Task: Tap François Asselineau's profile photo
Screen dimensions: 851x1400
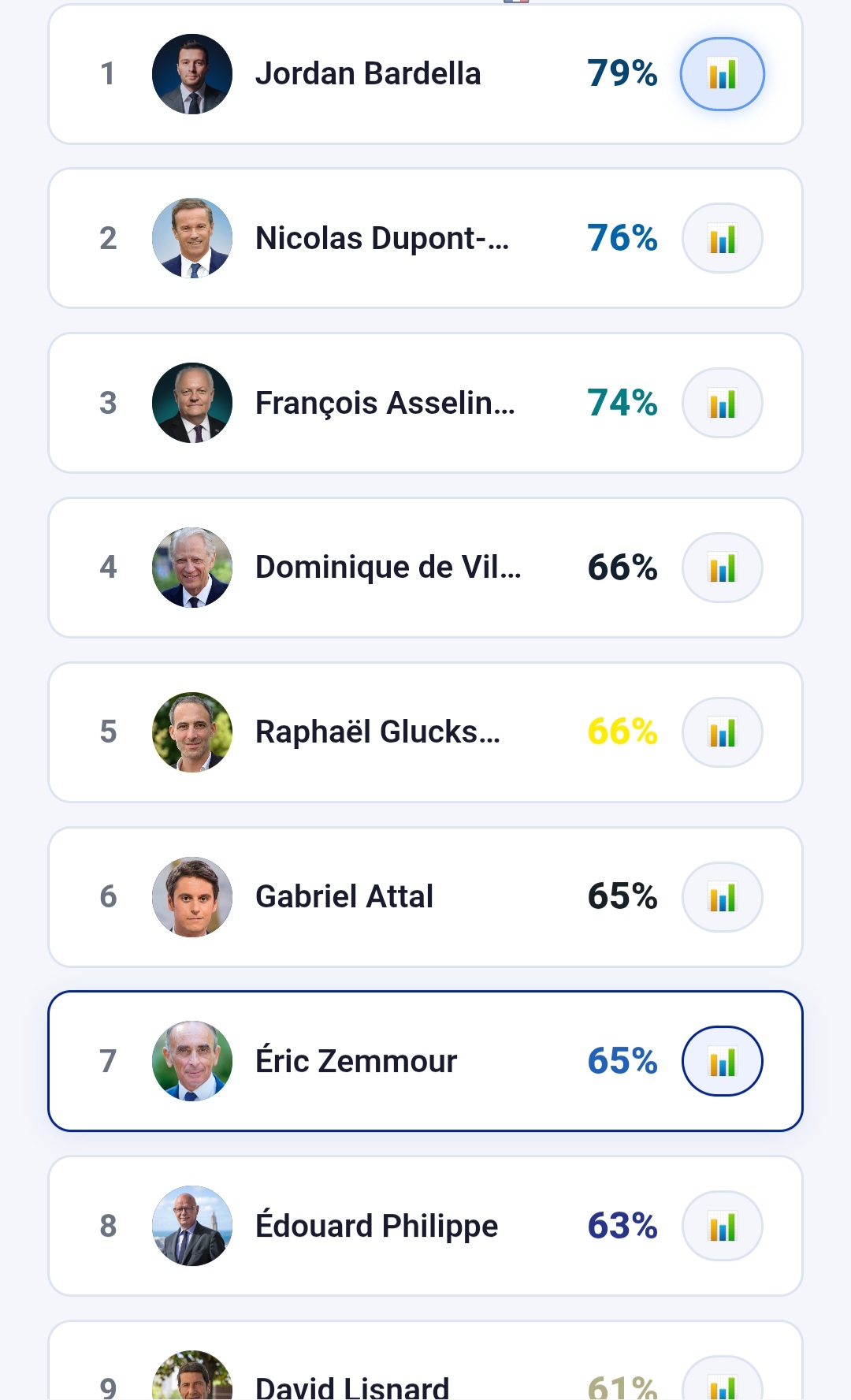Action: click(x=192, y=404)
